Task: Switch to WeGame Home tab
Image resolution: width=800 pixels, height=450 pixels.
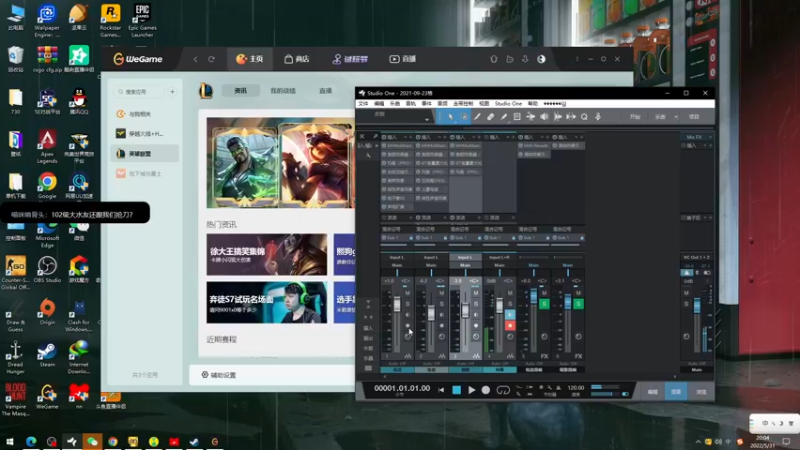Action: (249, 59)
